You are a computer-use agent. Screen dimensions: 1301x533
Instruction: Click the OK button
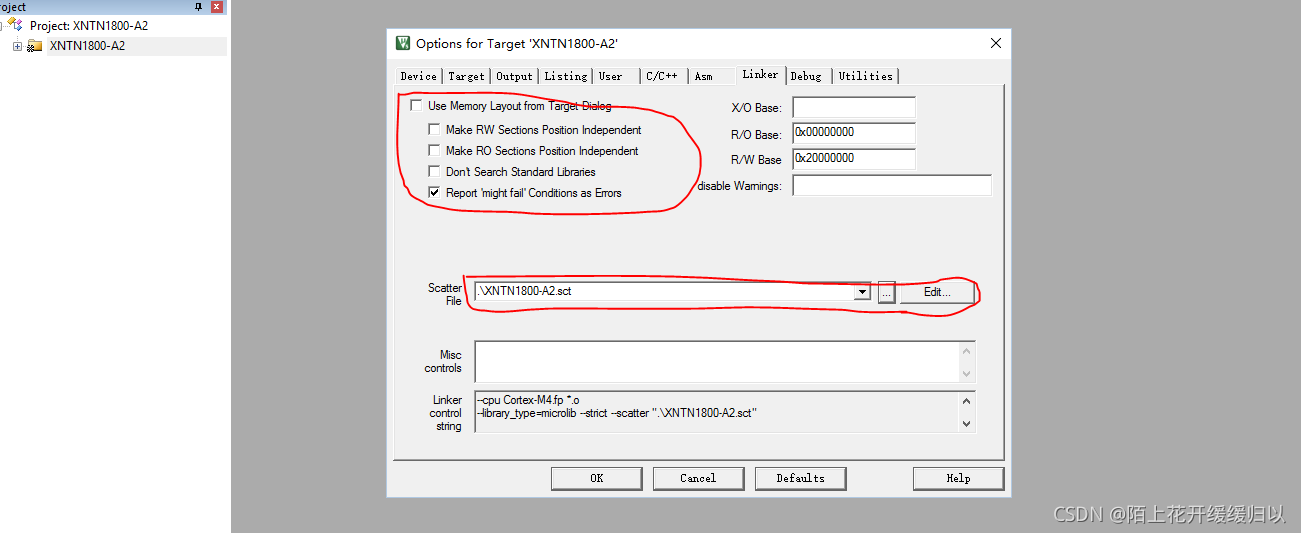[597, 478]
